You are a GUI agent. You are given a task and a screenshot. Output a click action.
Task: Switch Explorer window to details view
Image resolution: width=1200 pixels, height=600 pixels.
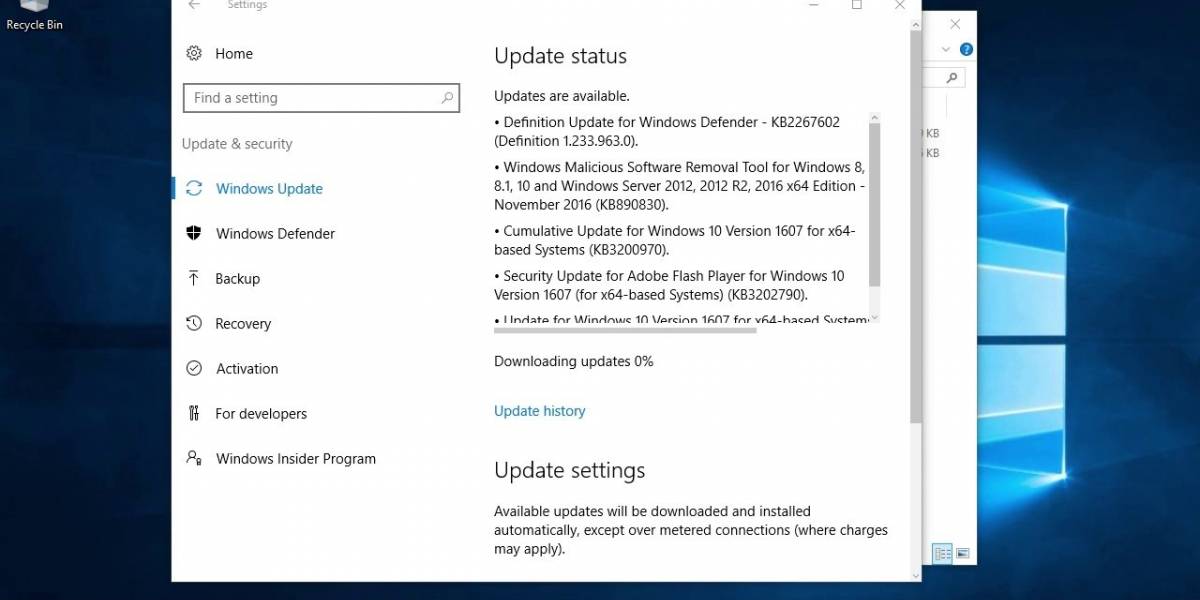[941, 553]
